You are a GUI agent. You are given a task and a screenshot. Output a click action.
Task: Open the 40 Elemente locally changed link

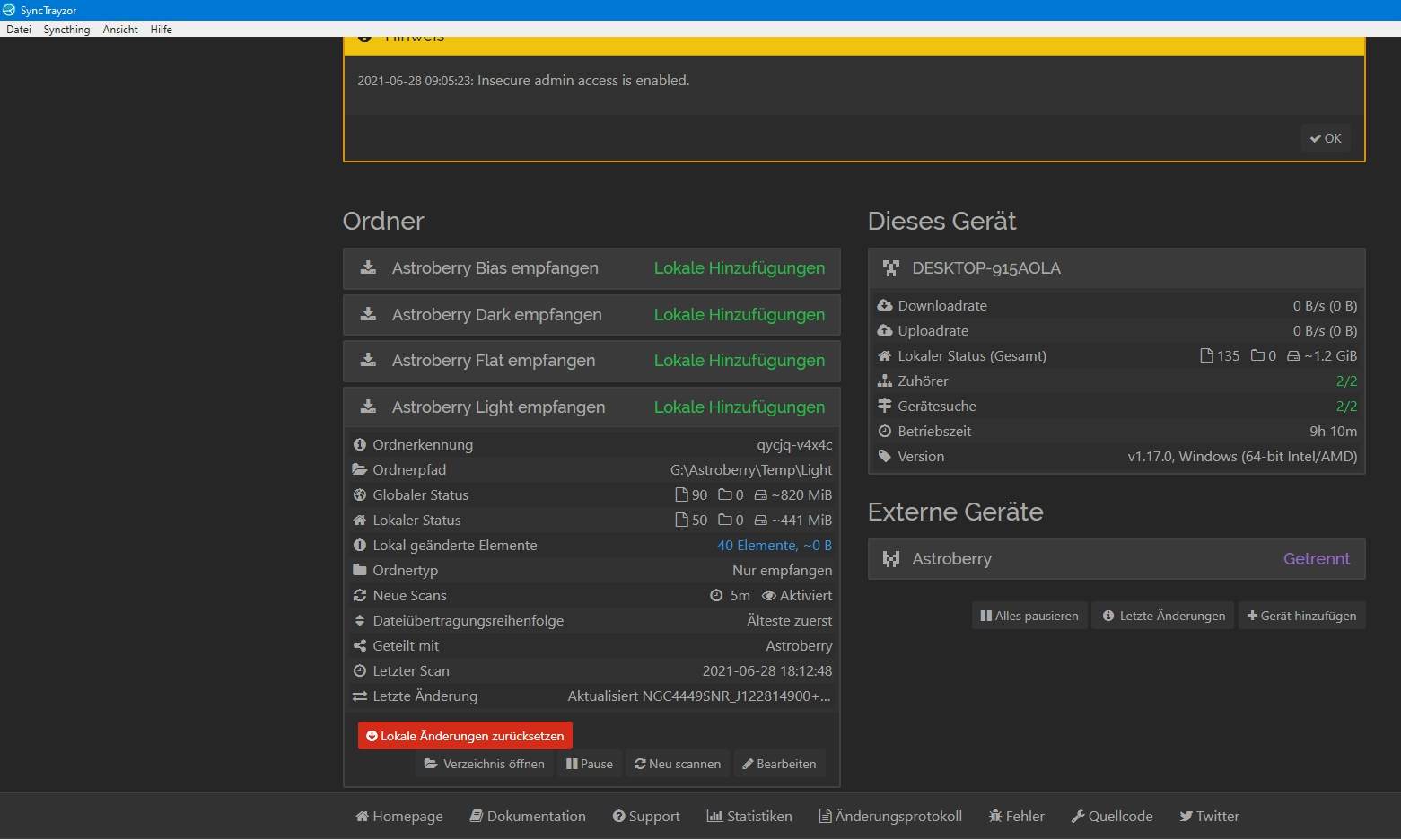click(x=775, y=545)
